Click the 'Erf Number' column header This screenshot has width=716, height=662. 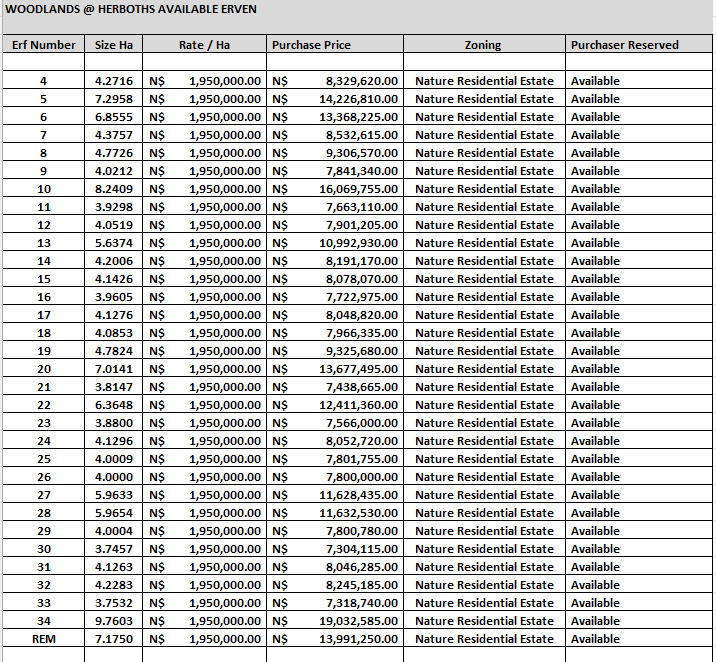point(43,45)
